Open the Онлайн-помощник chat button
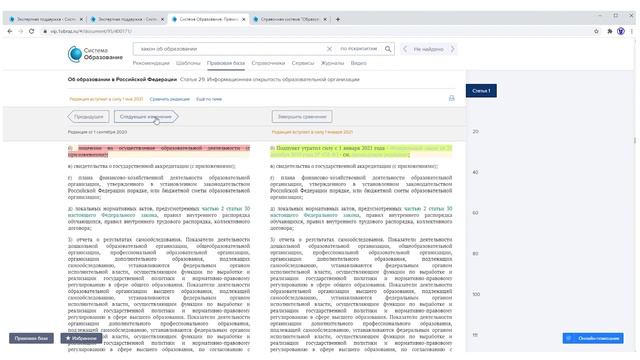The image size is (640, 360). (593, 338)
